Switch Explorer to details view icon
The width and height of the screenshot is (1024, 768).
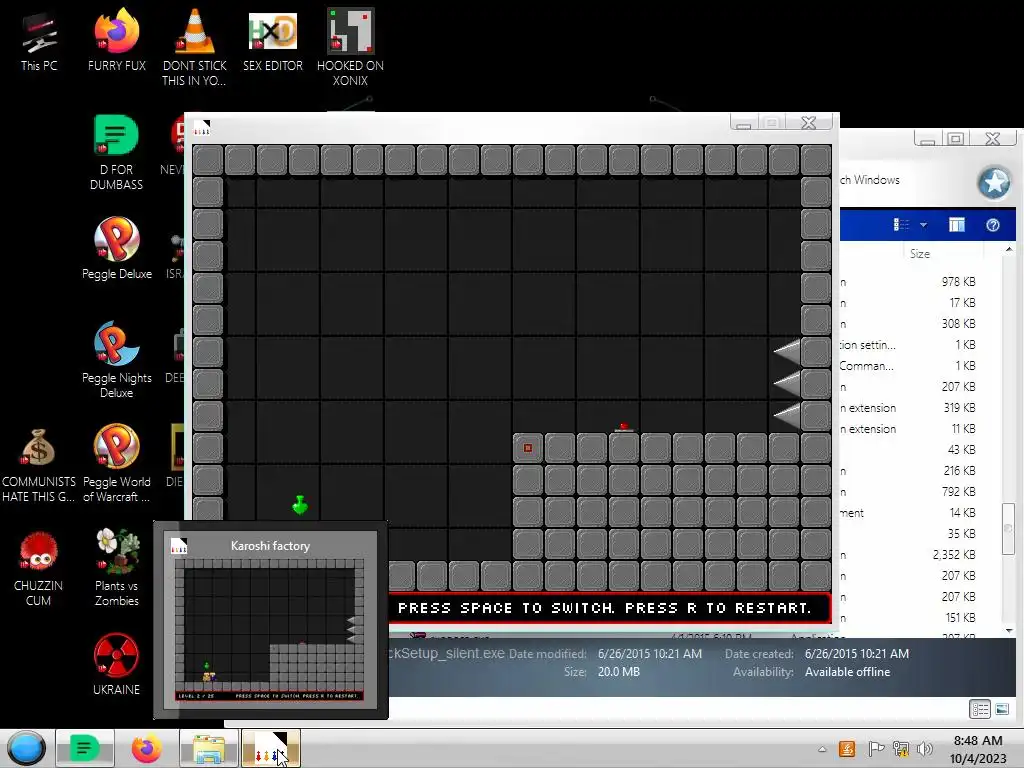click(980, 709)
